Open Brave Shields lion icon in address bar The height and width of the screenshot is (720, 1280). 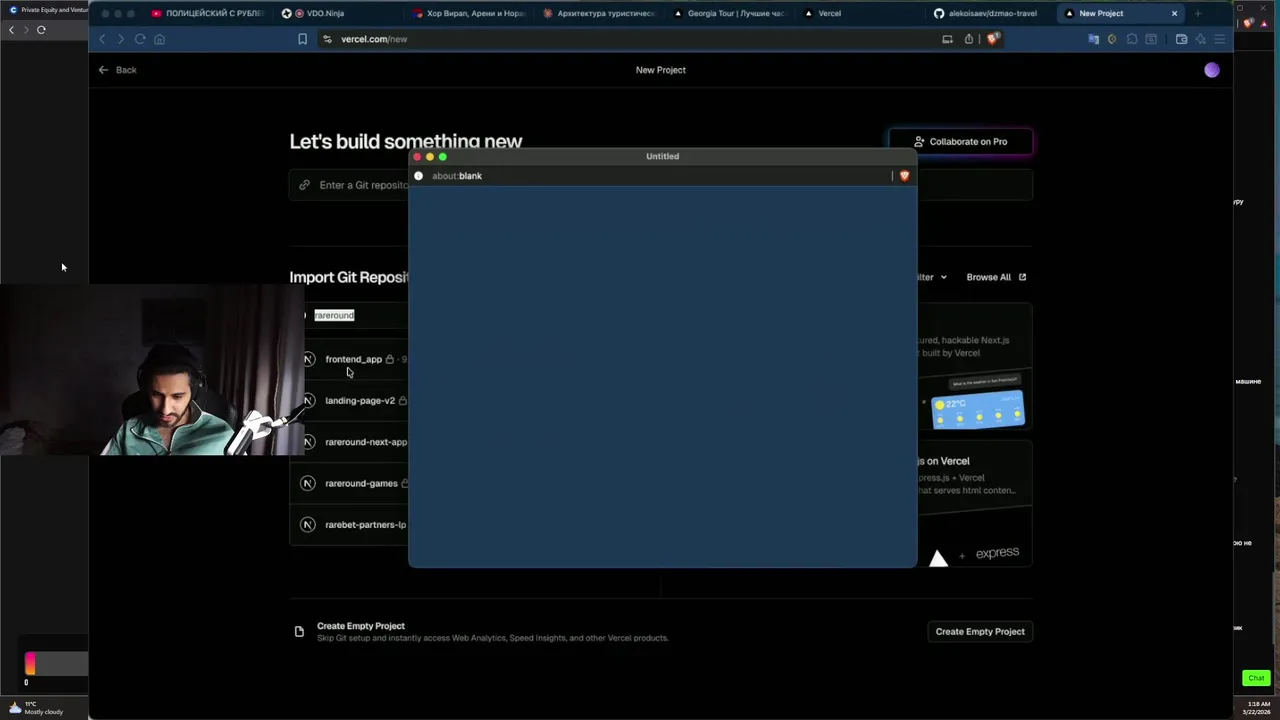[x=992, y=39]
